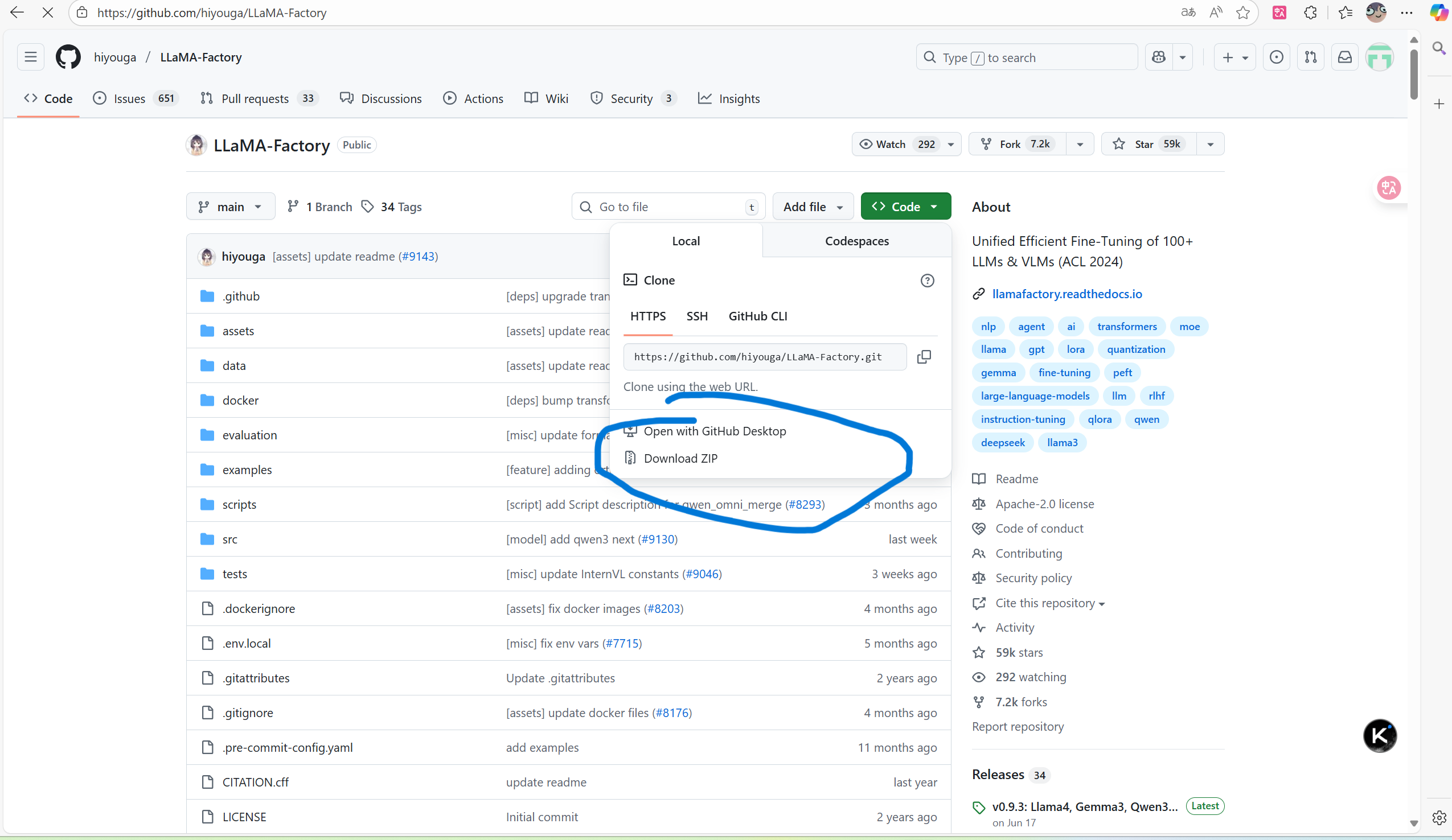Image resolution: width=1452 pixels, height=840 pixels.
Task: Open pull requests icon in top header
Action: point(1311,57)
